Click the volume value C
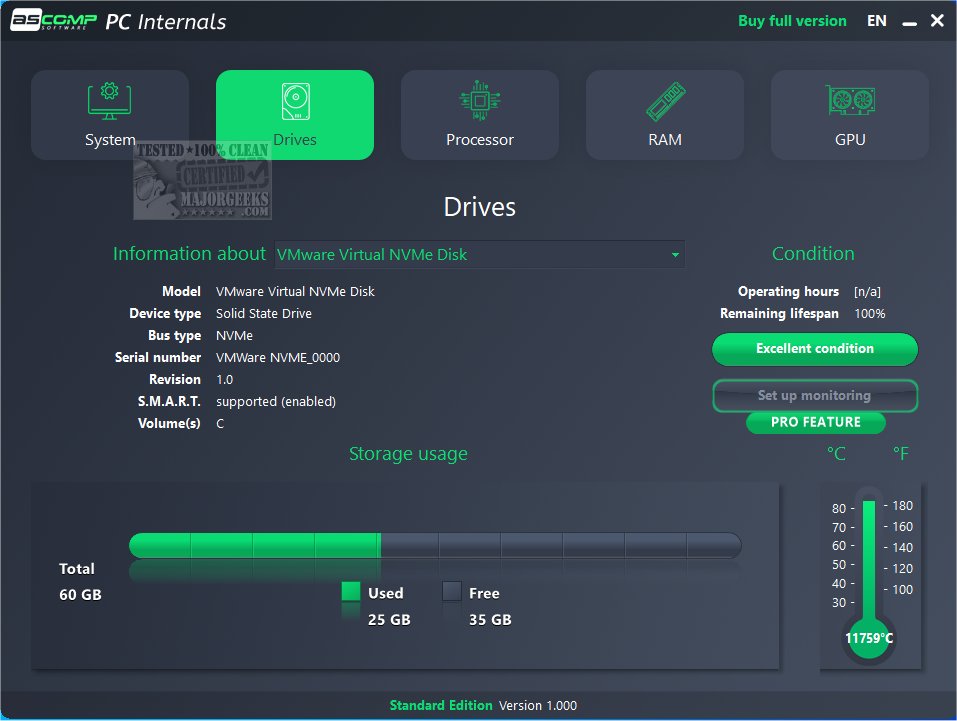Screen dimensions: 957x721 [220, 424]
